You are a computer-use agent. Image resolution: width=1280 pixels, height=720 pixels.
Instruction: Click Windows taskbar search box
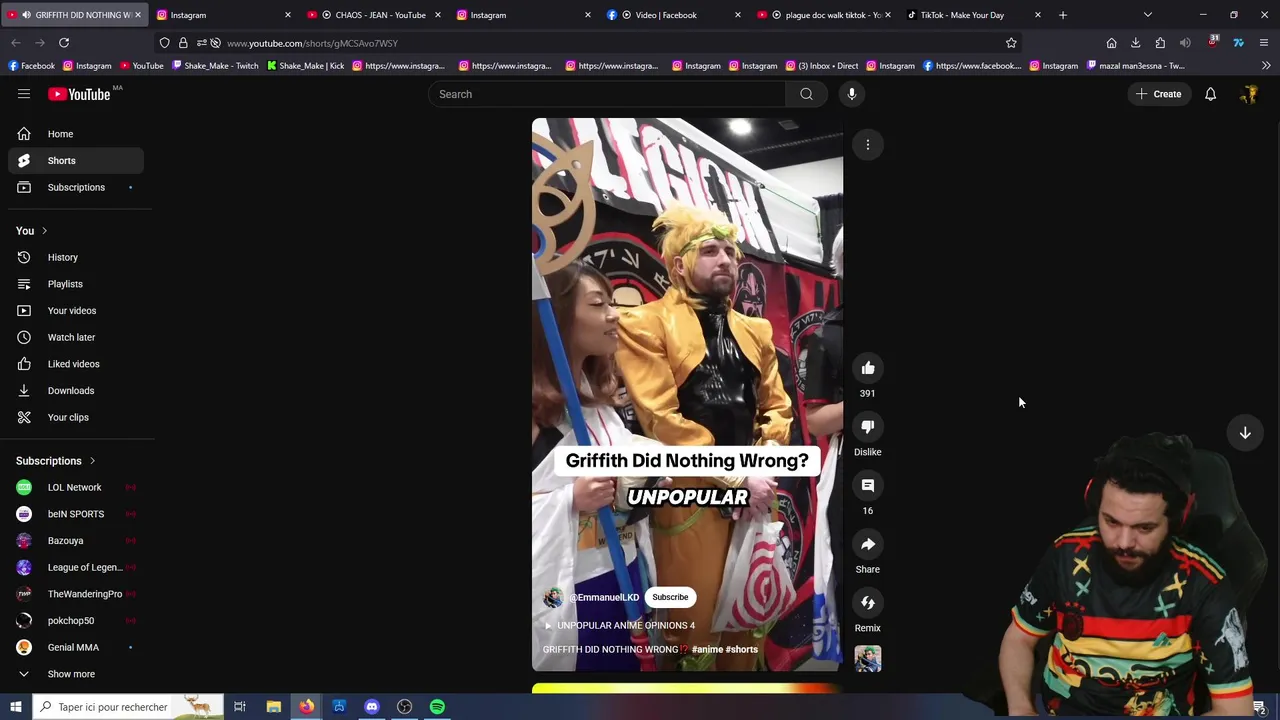(127, 707)
